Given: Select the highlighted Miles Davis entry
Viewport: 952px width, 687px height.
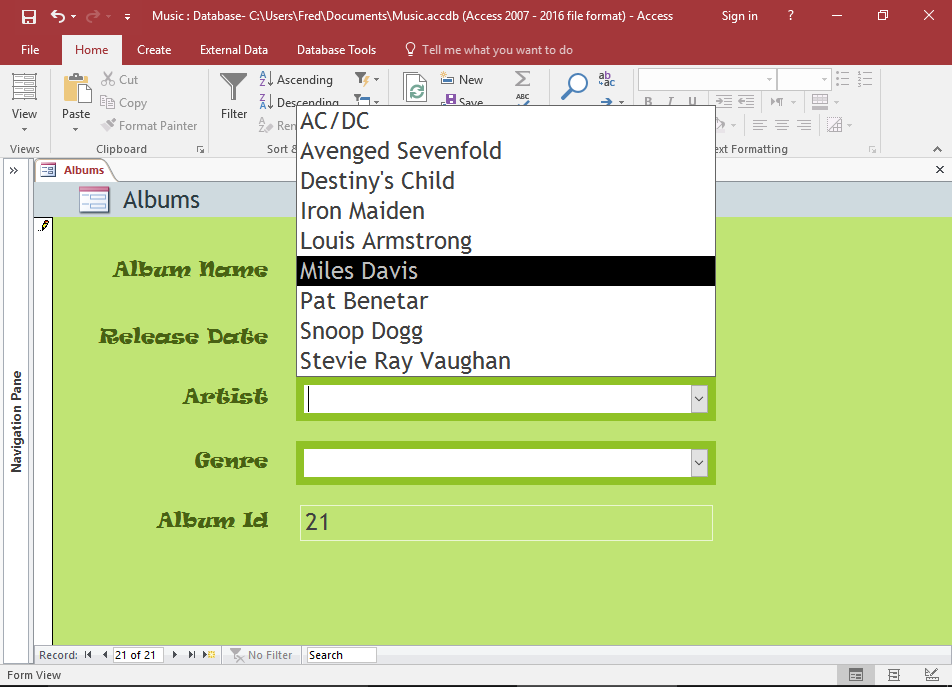Looking at the screenshot, I should (x=506, y=271).
